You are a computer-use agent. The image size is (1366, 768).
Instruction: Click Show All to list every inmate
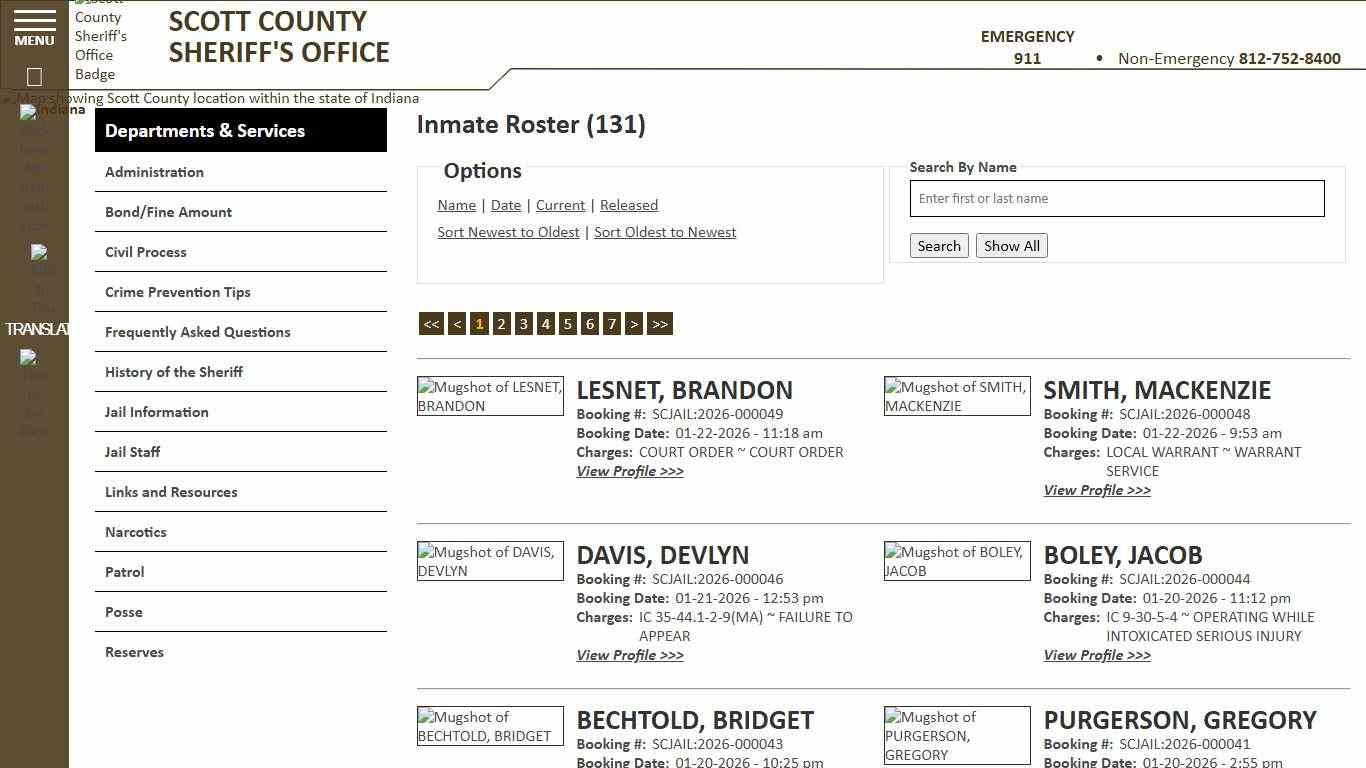1011,245
